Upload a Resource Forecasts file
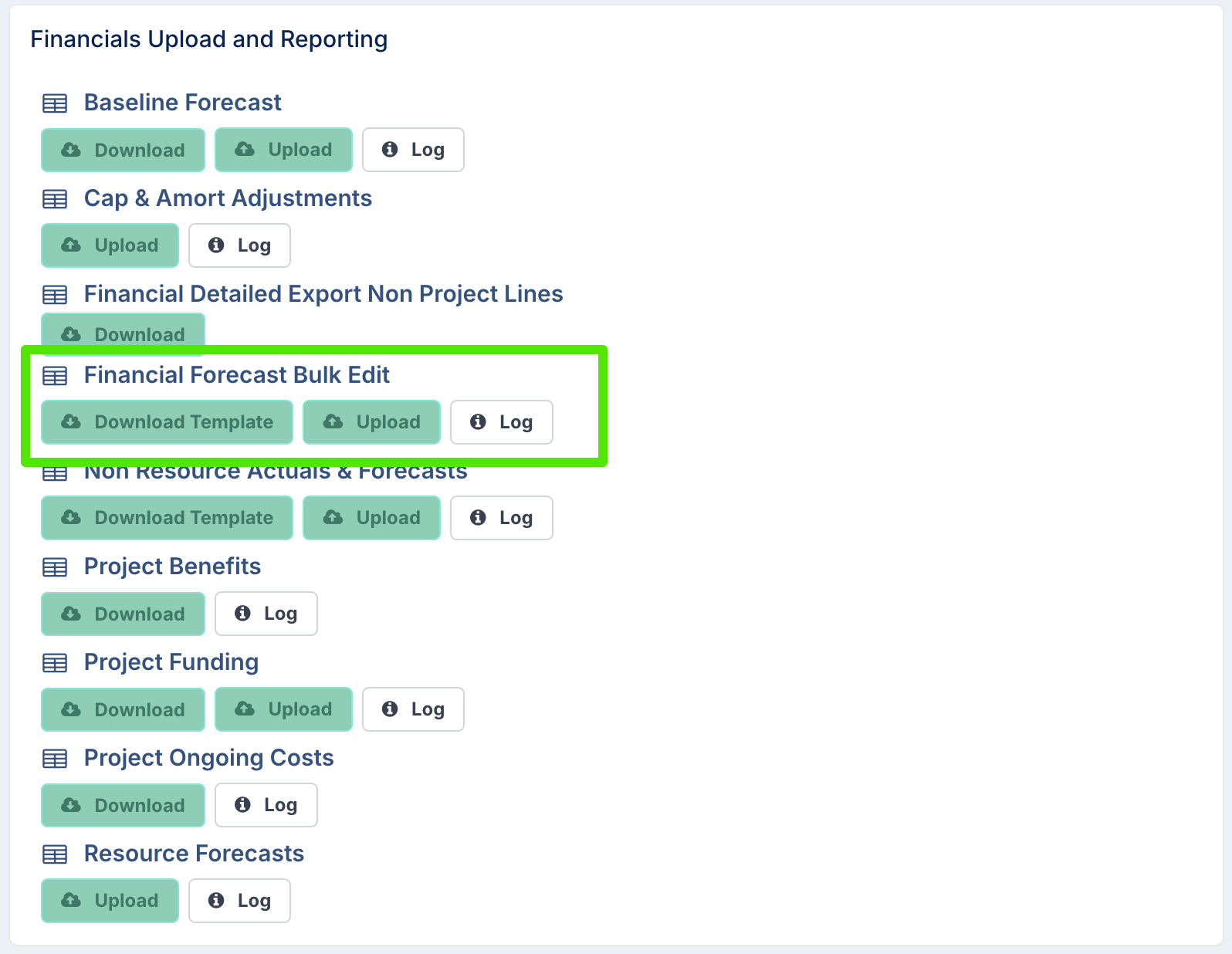1232x954 pixels. [110, 901]
